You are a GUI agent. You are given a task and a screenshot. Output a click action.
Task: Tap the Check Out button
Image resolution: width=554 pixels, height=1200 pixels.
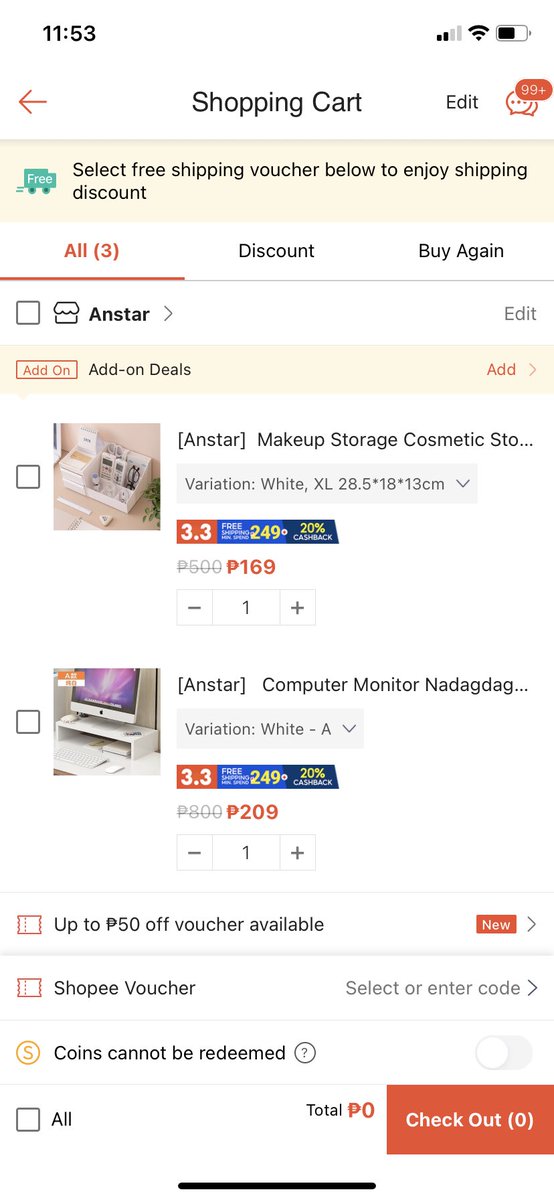click(470, 1120)
